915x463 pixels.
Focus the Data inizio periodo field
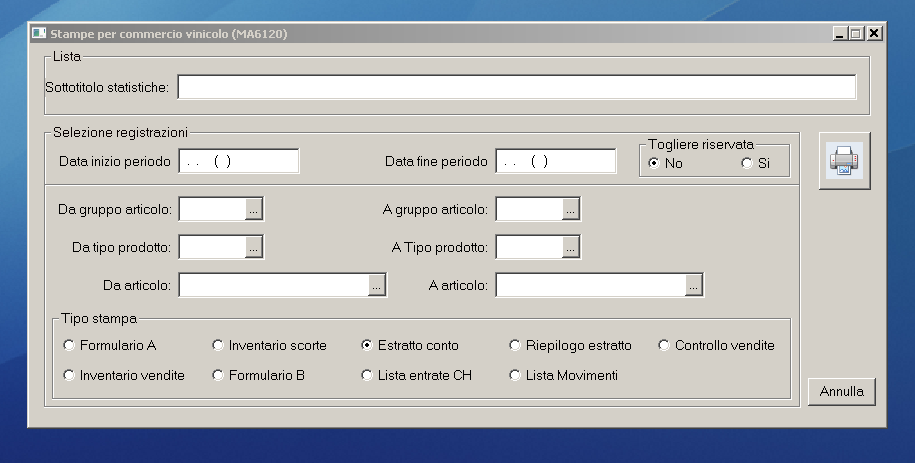(x=238, y=161)
